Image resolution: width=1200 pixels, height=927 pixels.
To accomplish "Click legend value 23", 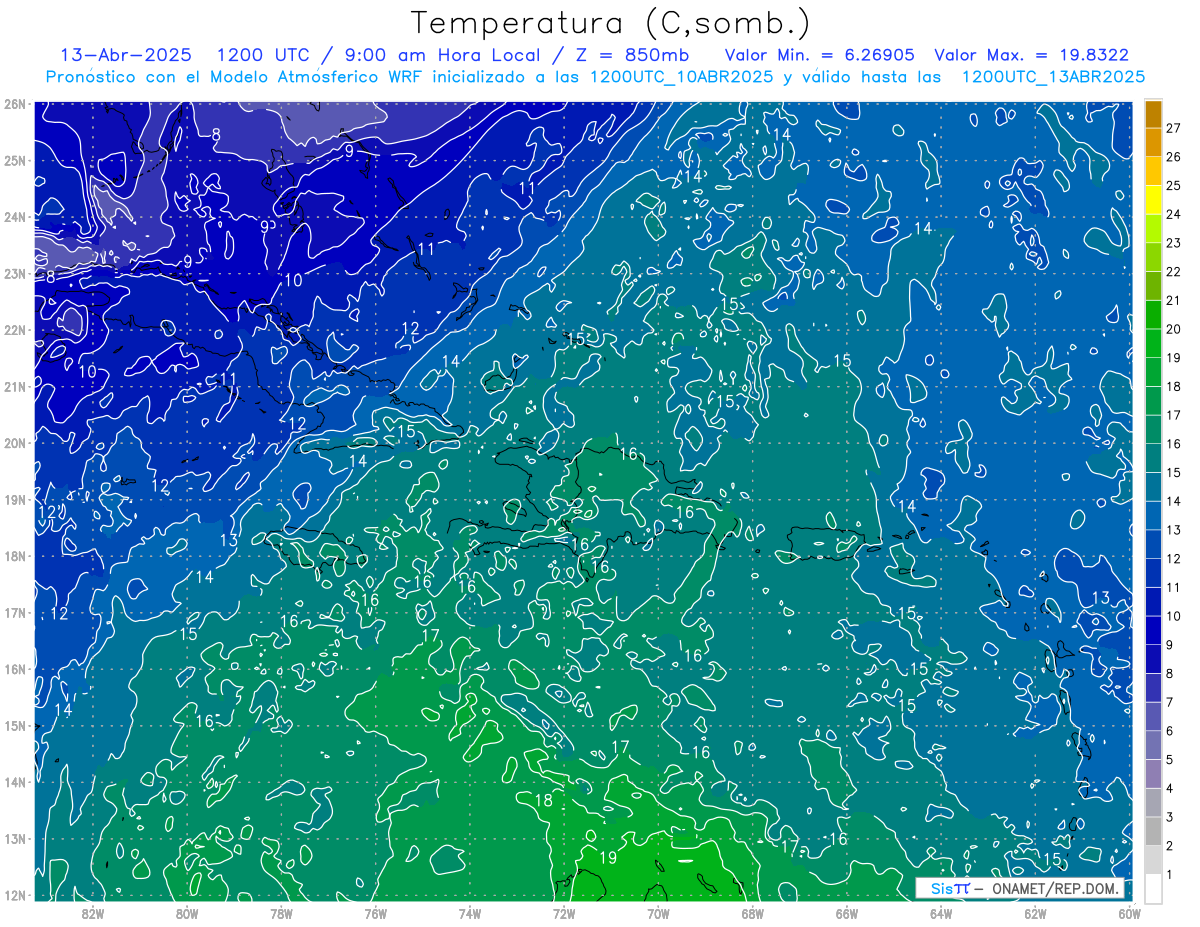I will pos(1174,243).
